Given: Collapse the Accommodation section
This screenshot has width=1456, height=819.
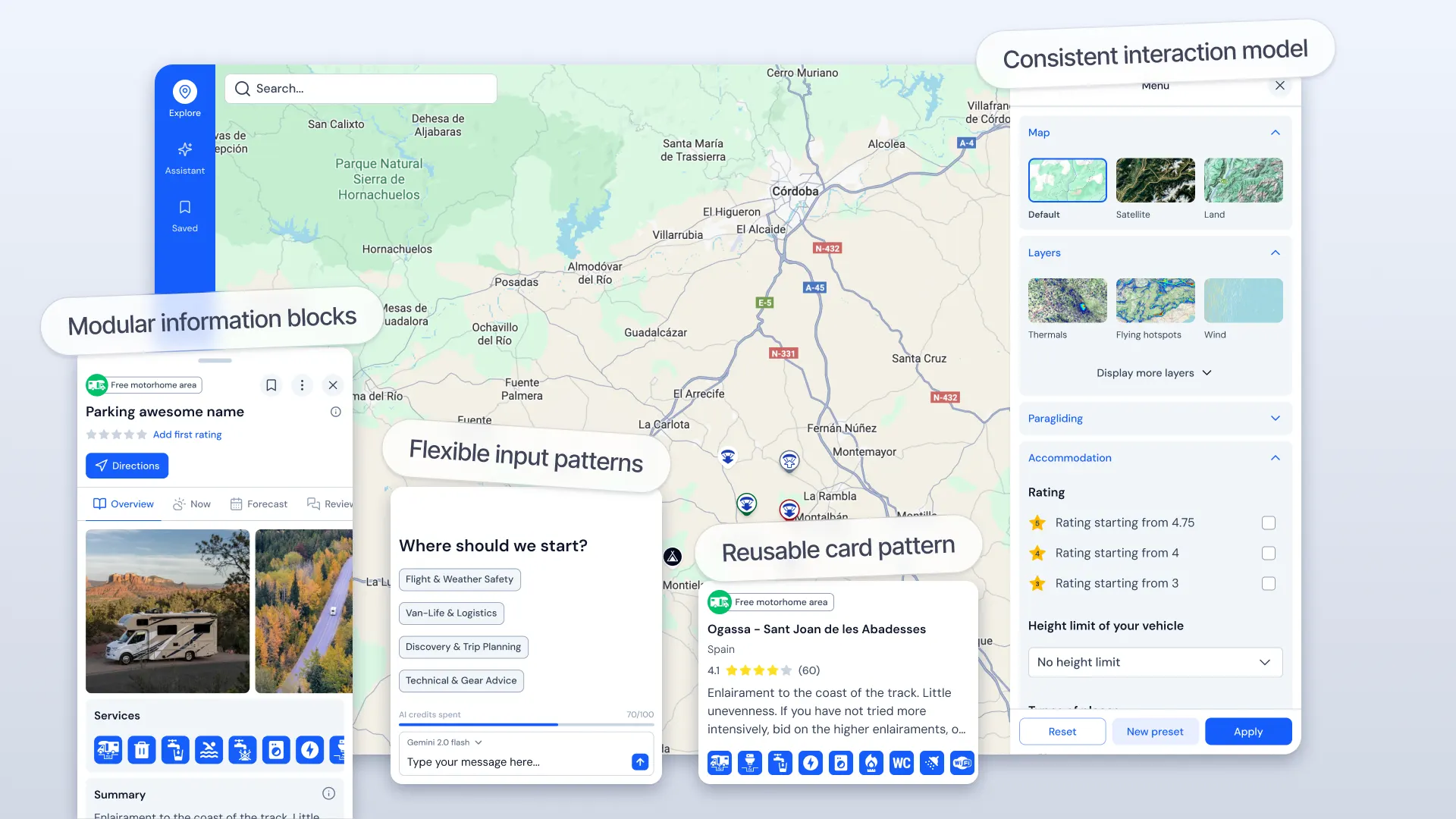Looking at the screenshot, I should [x=1276, y=458].
